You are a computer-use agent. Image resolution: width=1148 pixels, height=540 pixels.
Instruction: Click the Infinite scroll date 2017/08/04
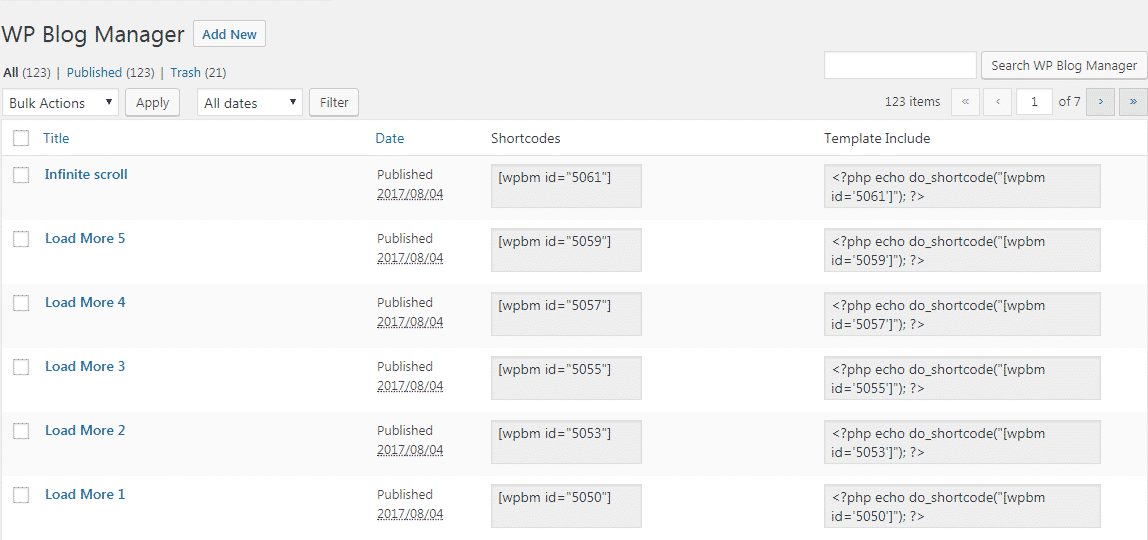point(410,195)
